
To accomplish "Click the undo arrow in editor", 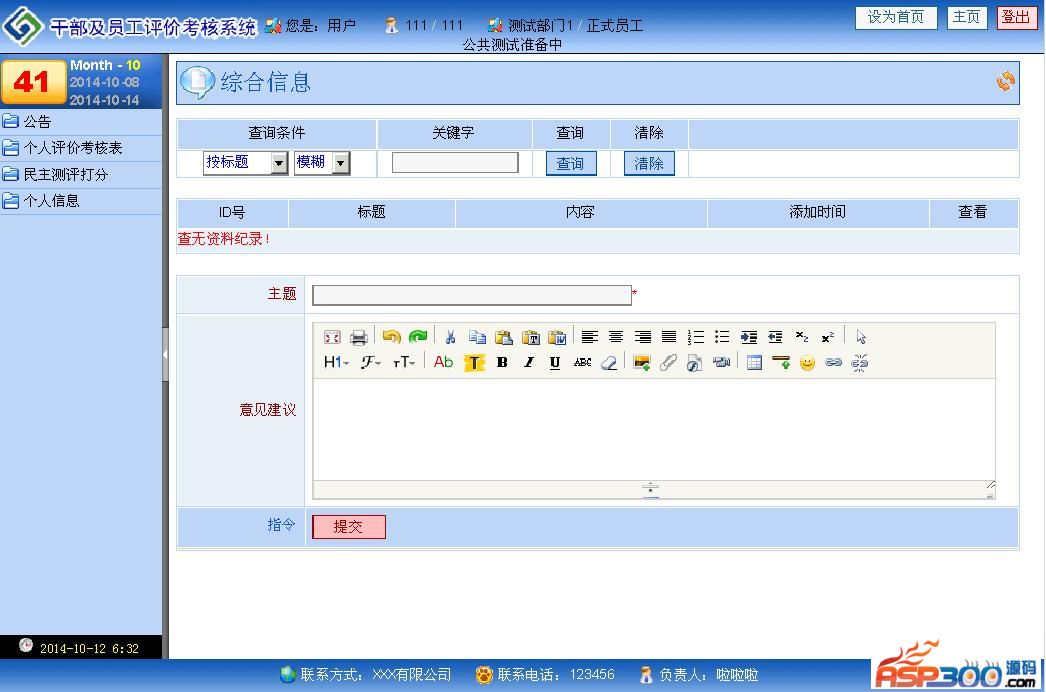I will pyautogui.click(x=392, y=337).
